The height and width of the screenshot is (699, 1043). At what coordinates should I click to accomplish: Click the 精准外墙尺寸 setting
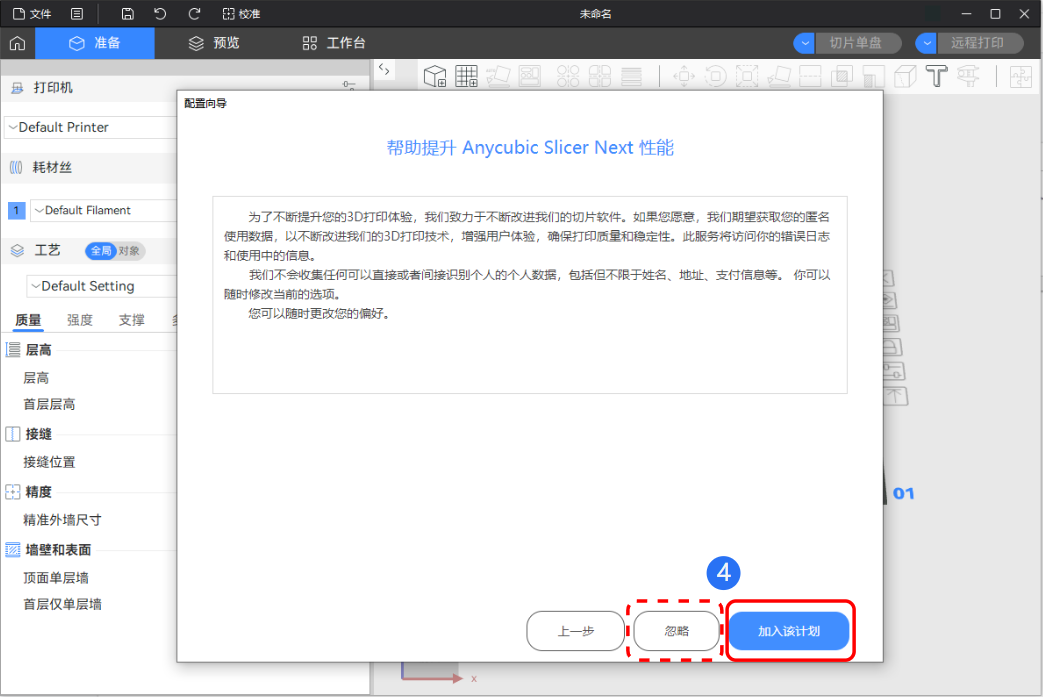63,520
